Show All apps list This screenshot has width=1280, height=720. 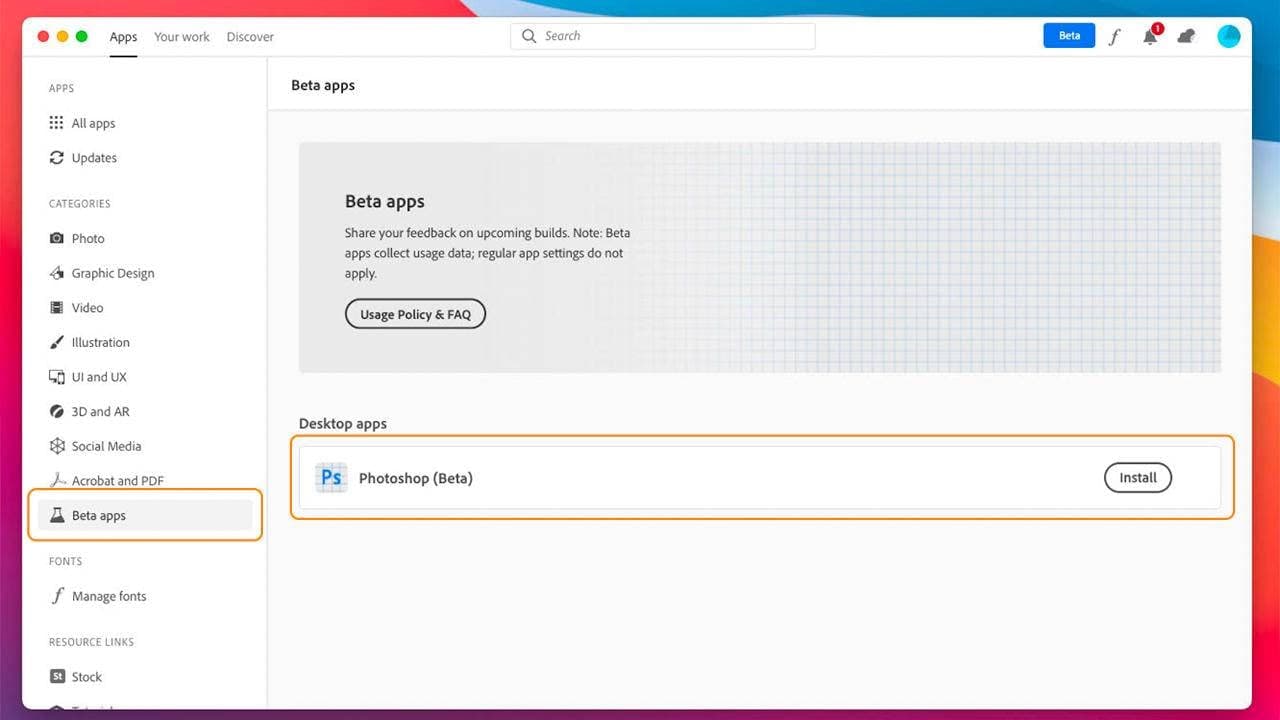(93, 124)
